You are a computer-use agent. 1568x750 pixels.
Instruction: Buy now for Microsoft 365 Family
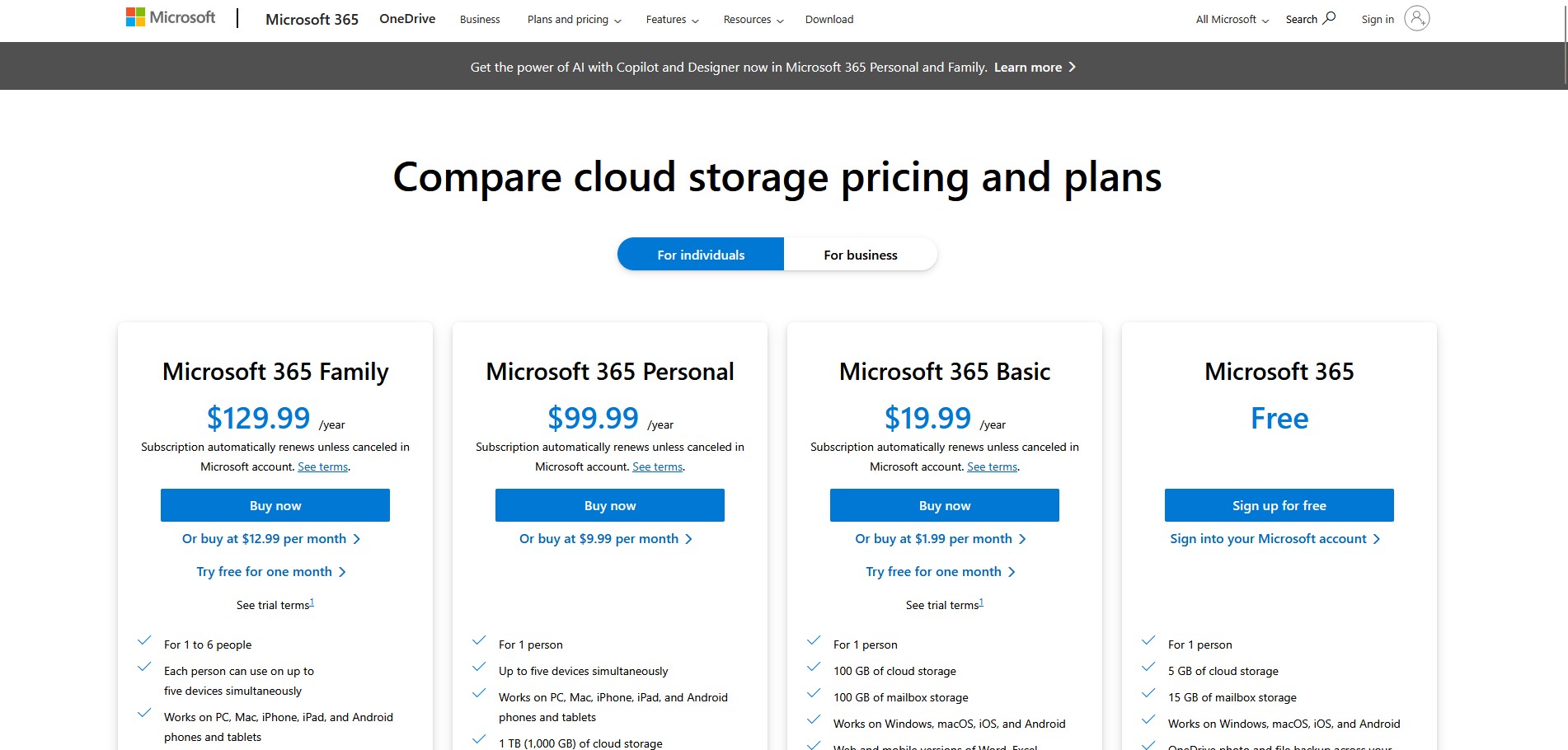coord(275,505)
